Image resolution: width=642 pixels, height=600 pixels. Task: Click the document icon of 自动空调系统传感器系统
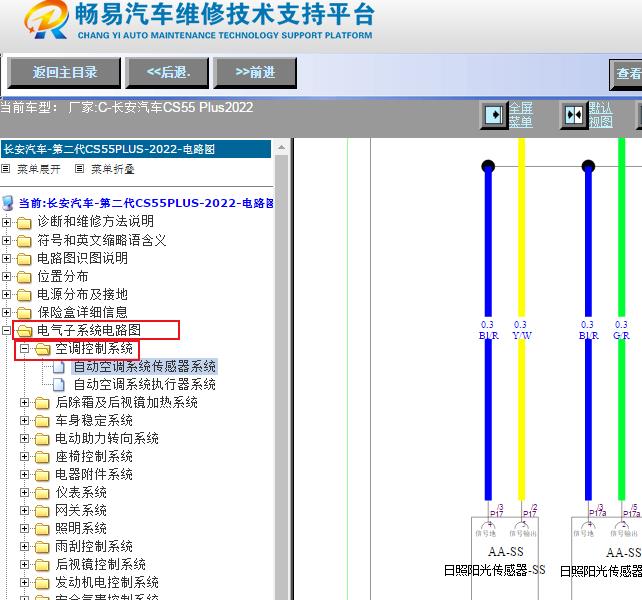pos(59,367)
